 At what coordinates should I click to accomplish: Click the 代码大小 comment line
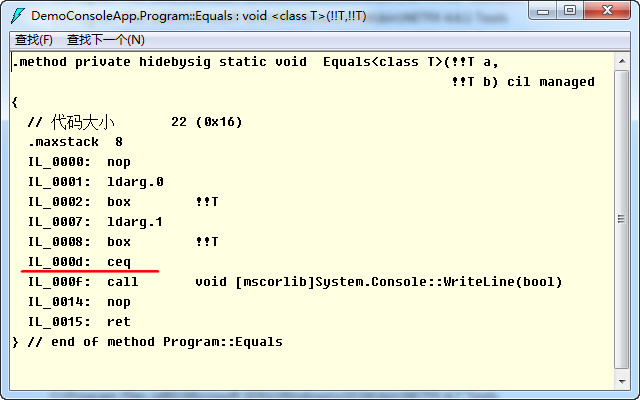135,122
